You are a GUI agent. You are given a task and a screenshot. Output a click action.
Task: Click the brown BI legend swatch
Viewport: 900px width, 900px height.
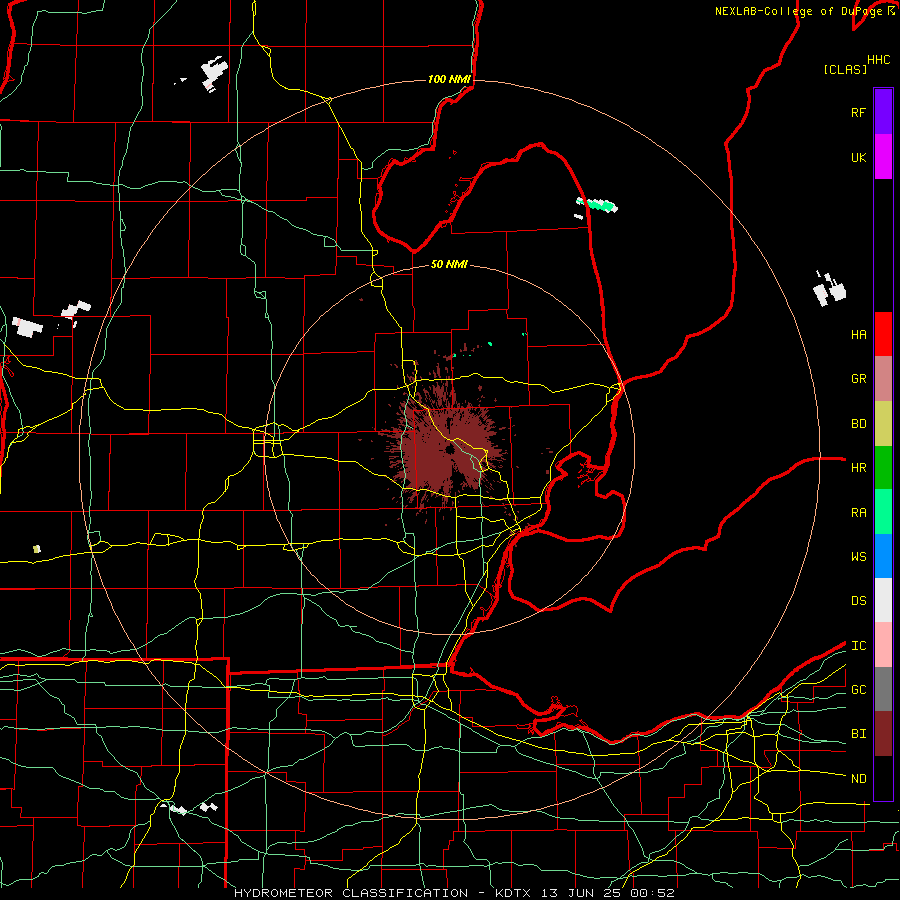coord(883,734)
